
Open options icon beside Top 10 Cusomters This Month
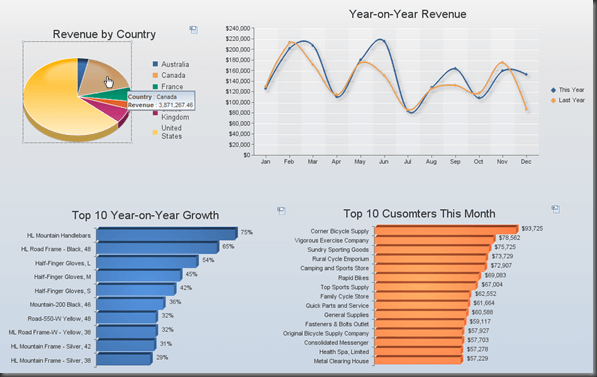point(556,209)
